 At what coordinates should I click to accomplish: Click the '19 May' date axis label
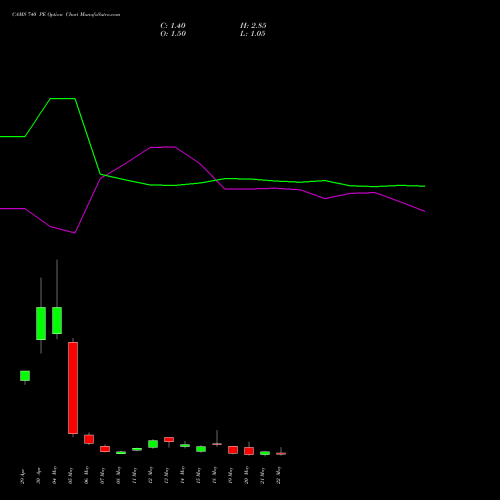pyautogui.click(x=231, y=475)
